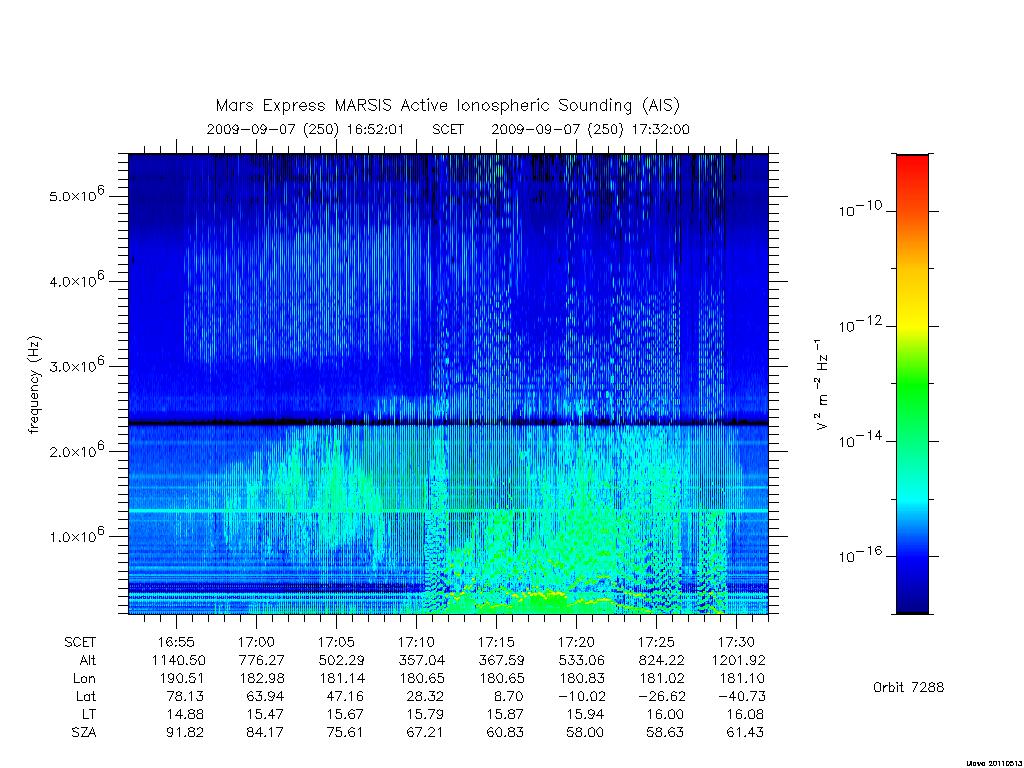
Task: Click the plot title 'Mars Express MARSIS Active Ionospheric Sounding (AIS)'
Action: coord(448,106)
